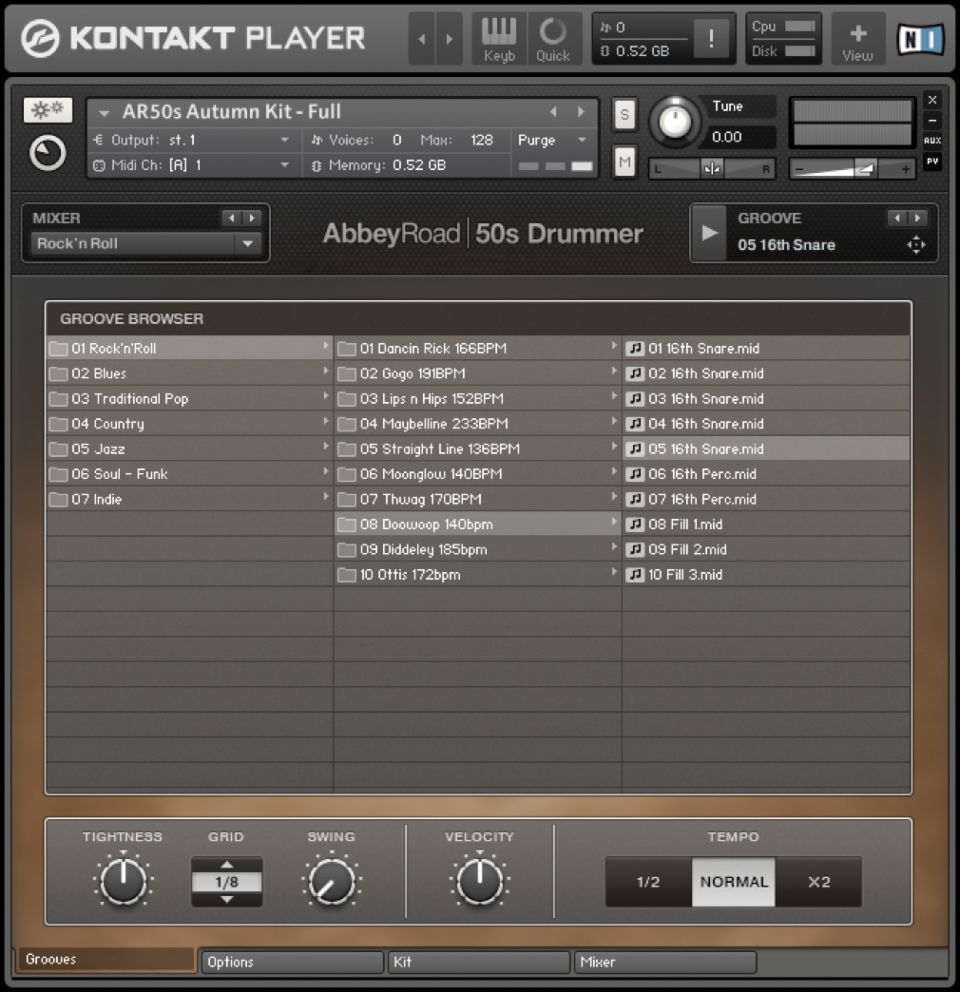Click the Native Instruments NI logo
960x992 pixels.
[920, 39]
